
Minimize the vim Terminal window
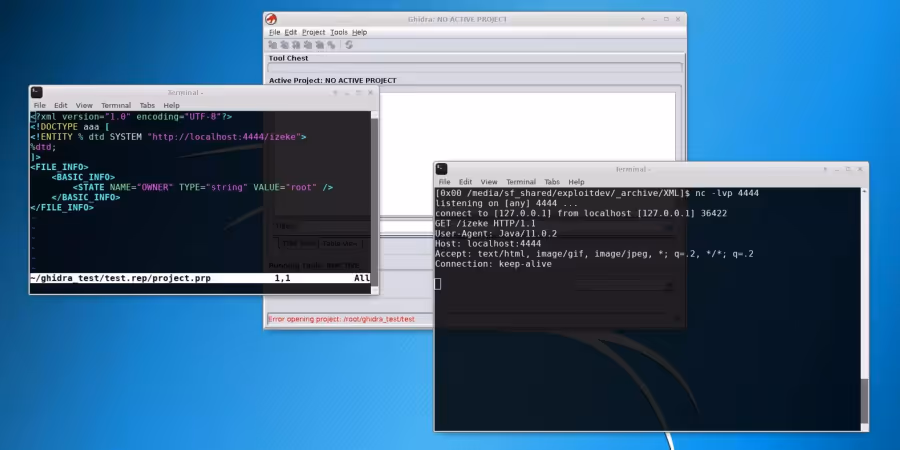point(347,92)
